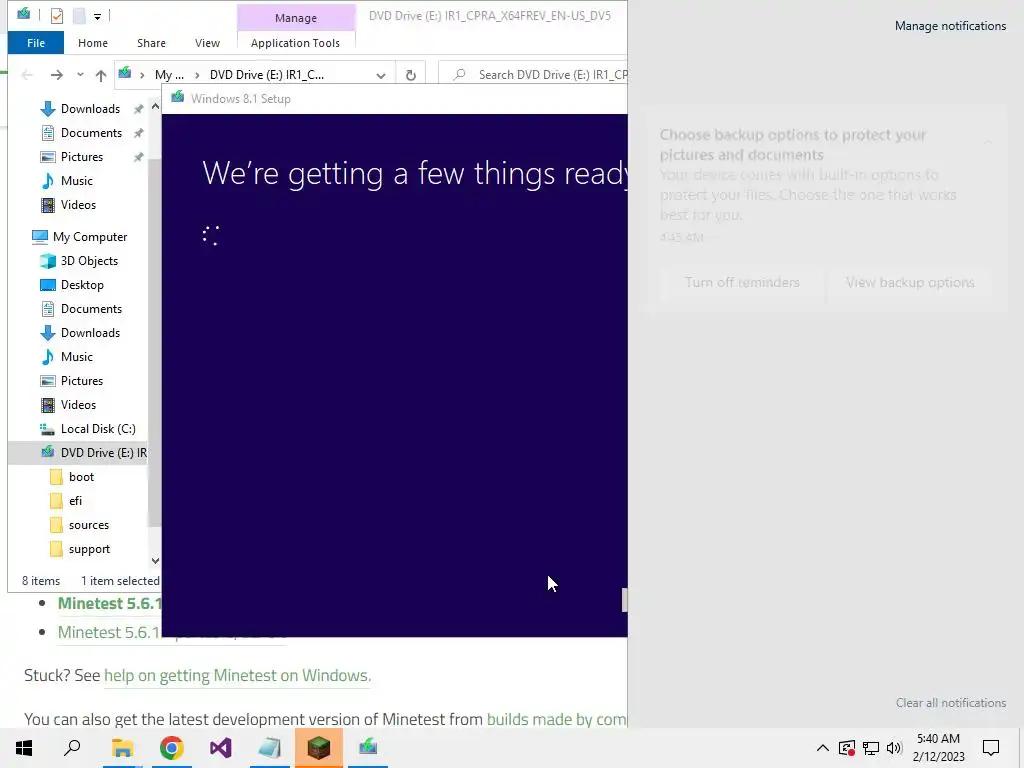This screenshot has width=1024, height=768.
Task: Switch to Windows Setup taskbar icon
Action: (x=368, y=748)
